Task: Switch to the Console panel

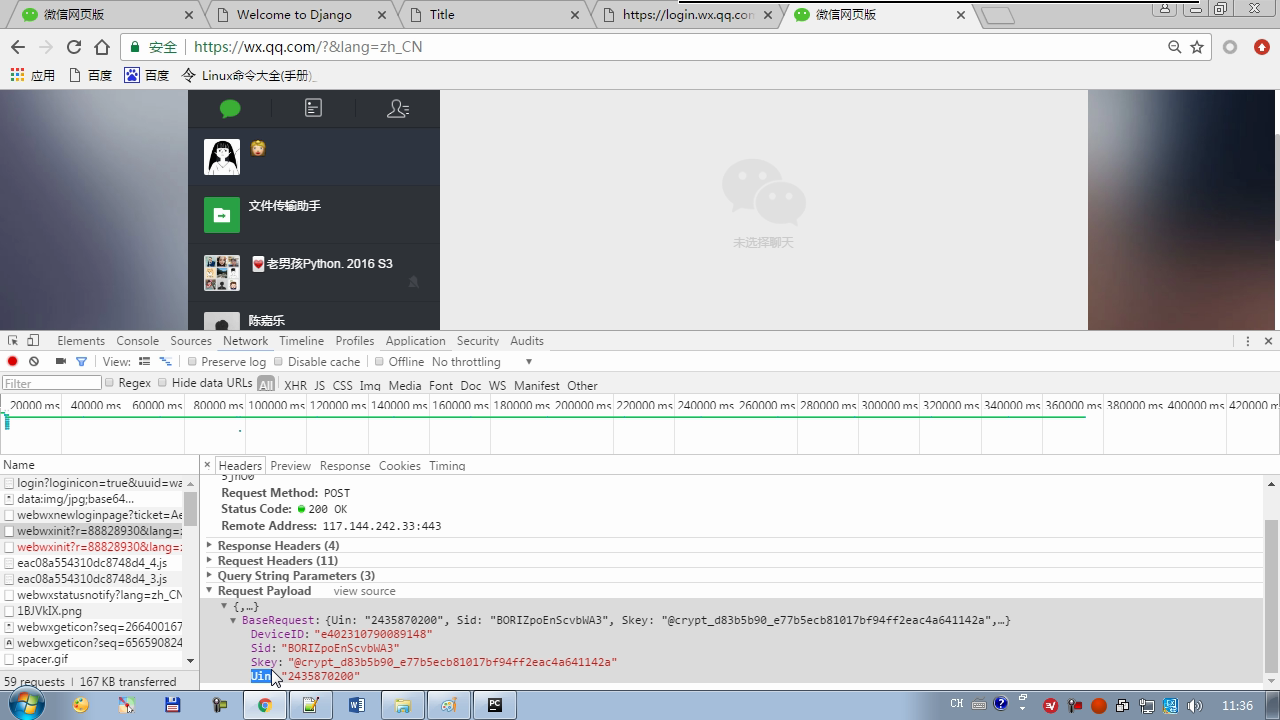Action: point(137,341)
